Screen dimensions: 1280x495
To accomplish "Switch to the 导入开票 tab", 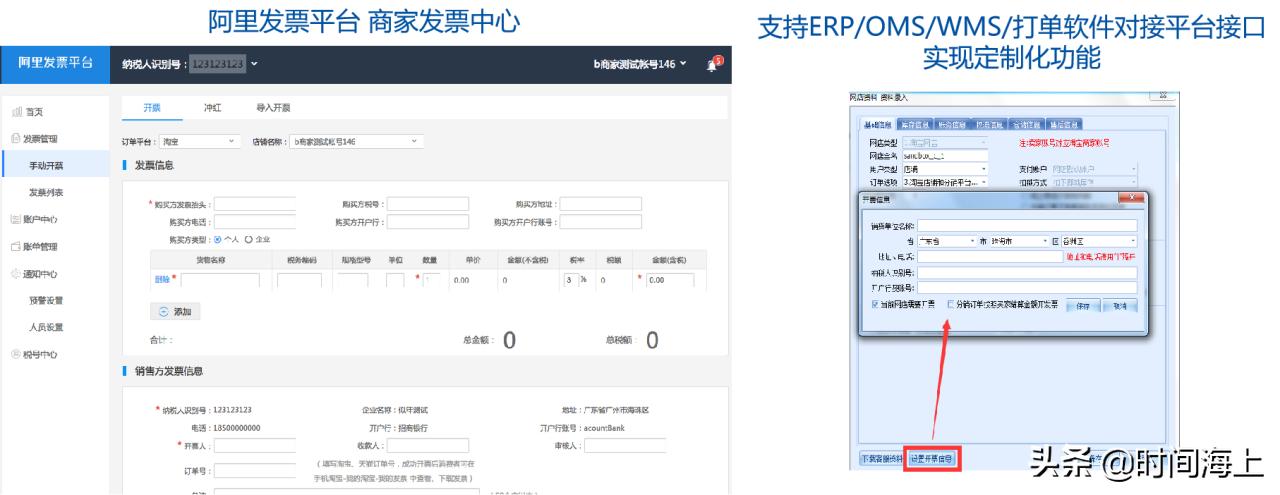I will (x=273, y=107).
